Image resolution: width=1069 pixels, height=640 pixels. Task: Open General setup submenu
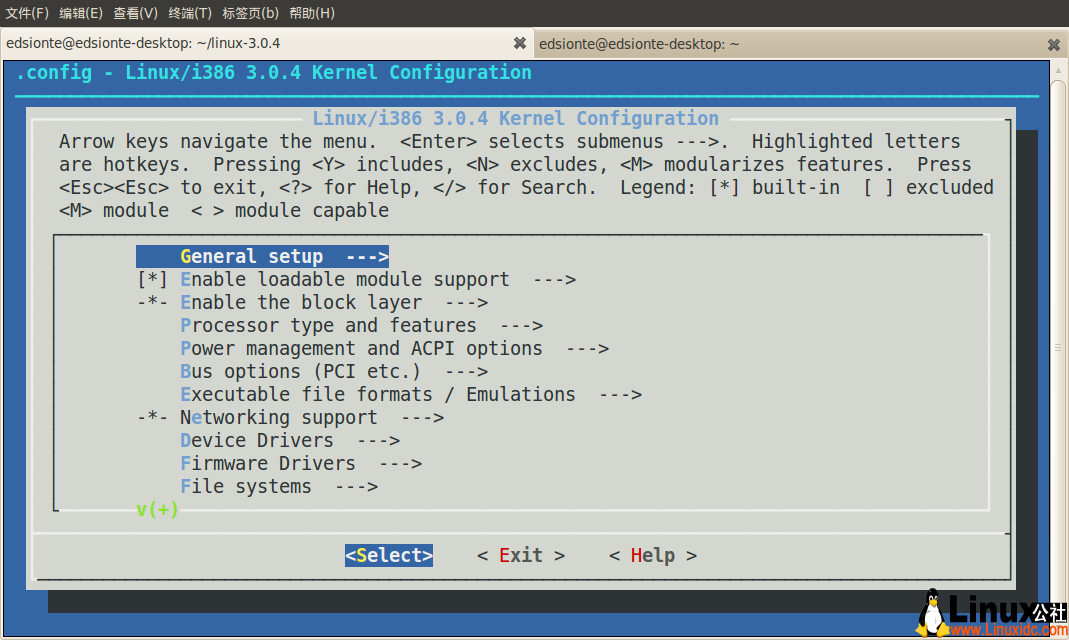[262, 257]
